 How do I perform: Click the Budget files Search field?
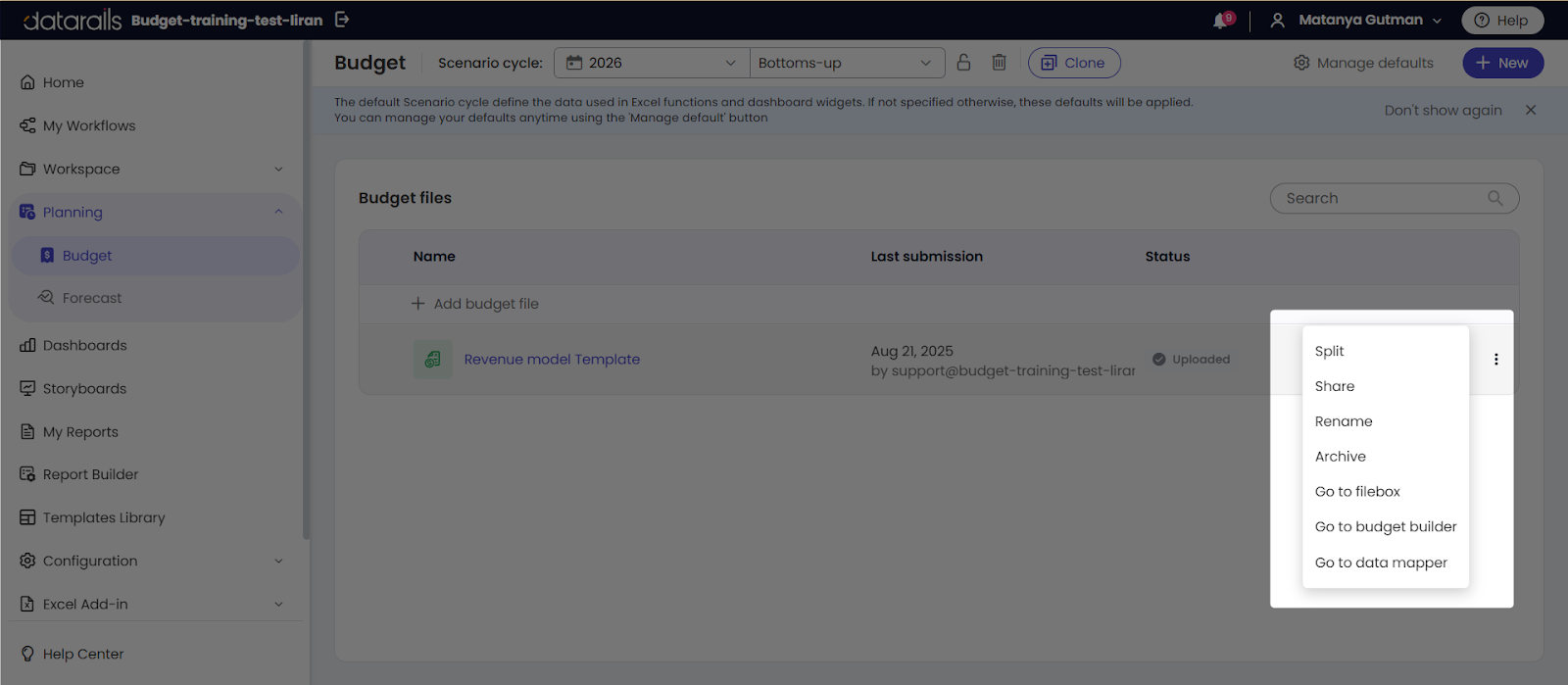(x=1394, y=198)
